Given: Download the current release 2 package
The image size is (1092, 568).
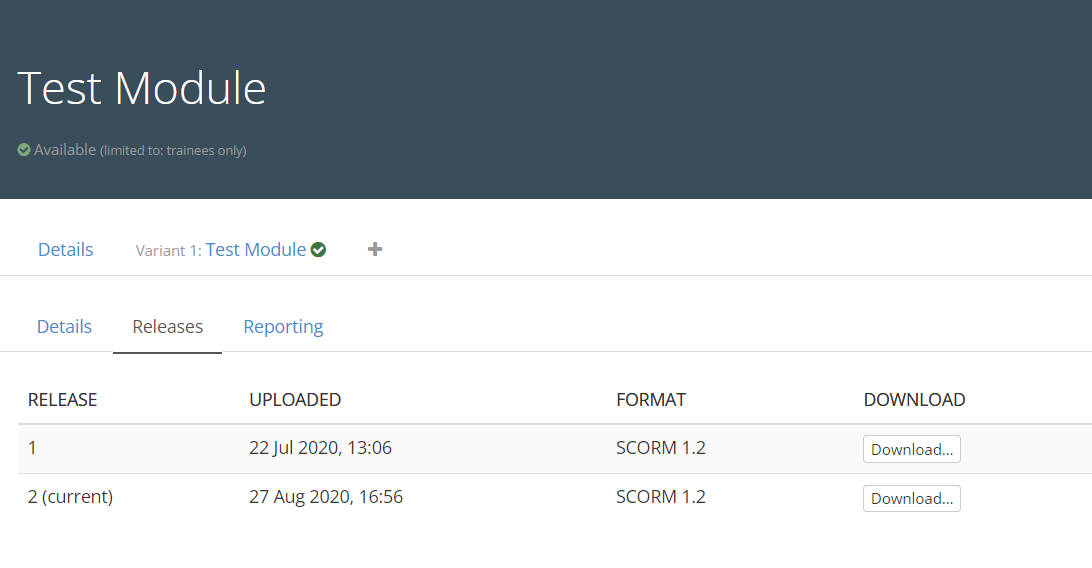Looking at the screenshot, I should pyautogui.click(x=911, y=498).
